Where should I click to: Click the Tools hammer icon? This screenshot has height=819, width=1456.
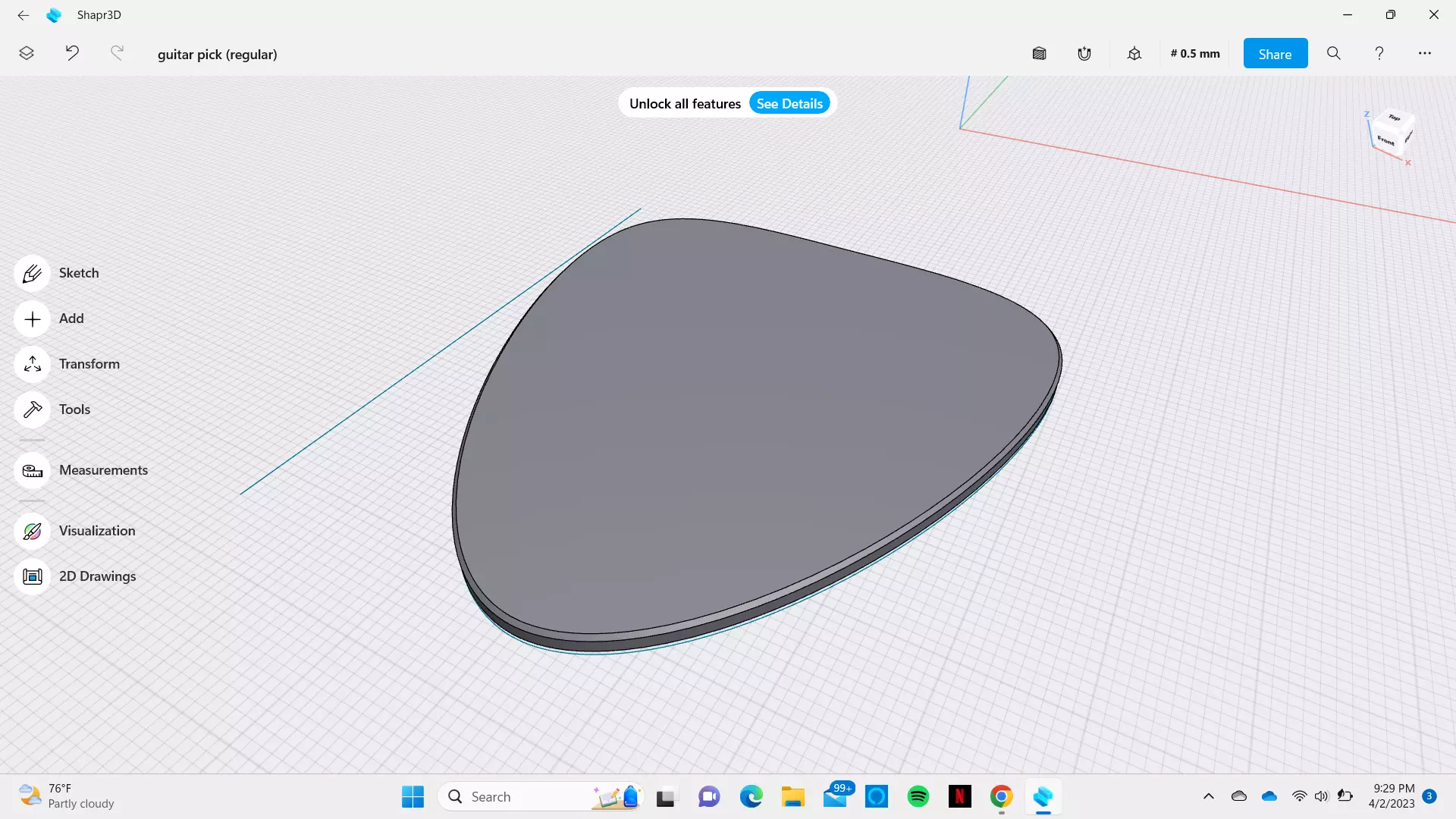[32, 410]
